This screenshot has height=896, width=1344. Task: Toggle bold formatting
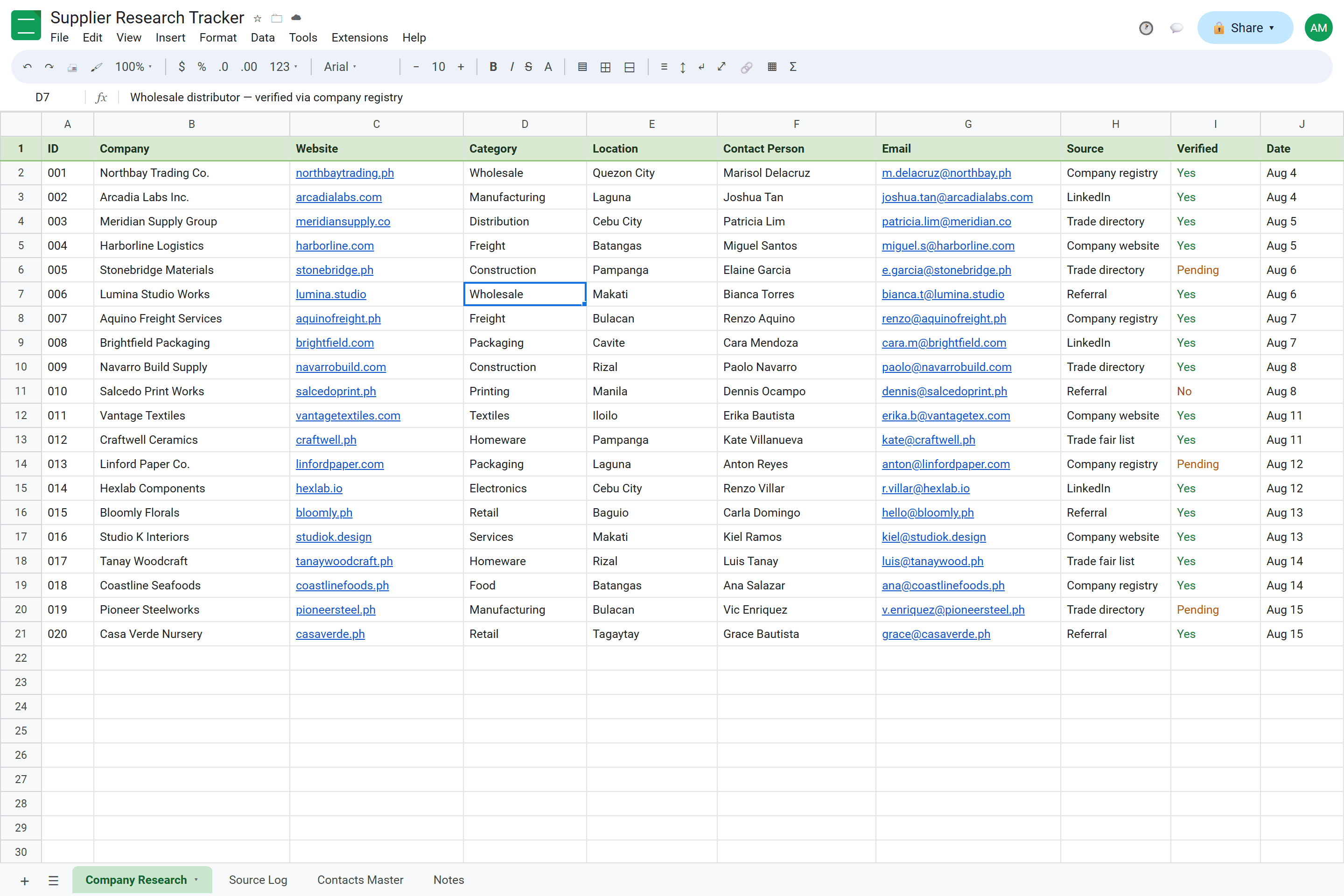[x=493, y=67]
